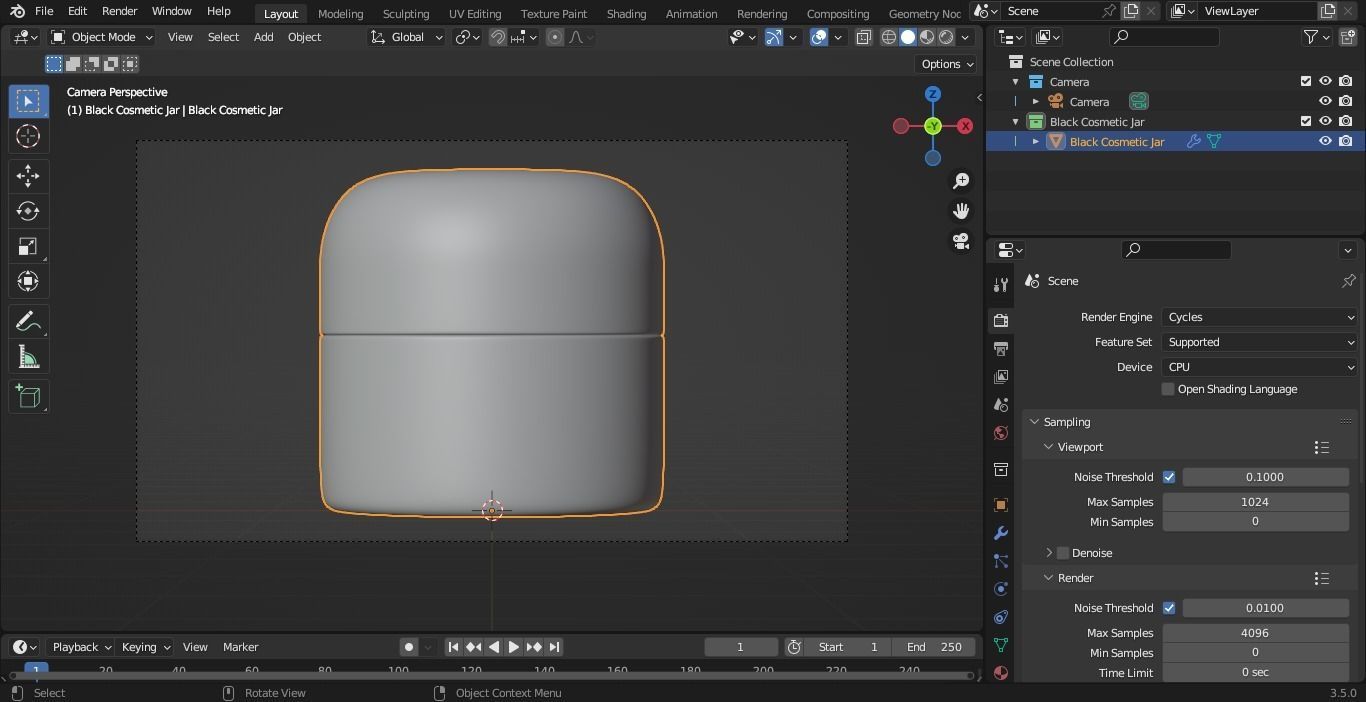Open Global transform orientation dropdown

click(x=406, y=37)
